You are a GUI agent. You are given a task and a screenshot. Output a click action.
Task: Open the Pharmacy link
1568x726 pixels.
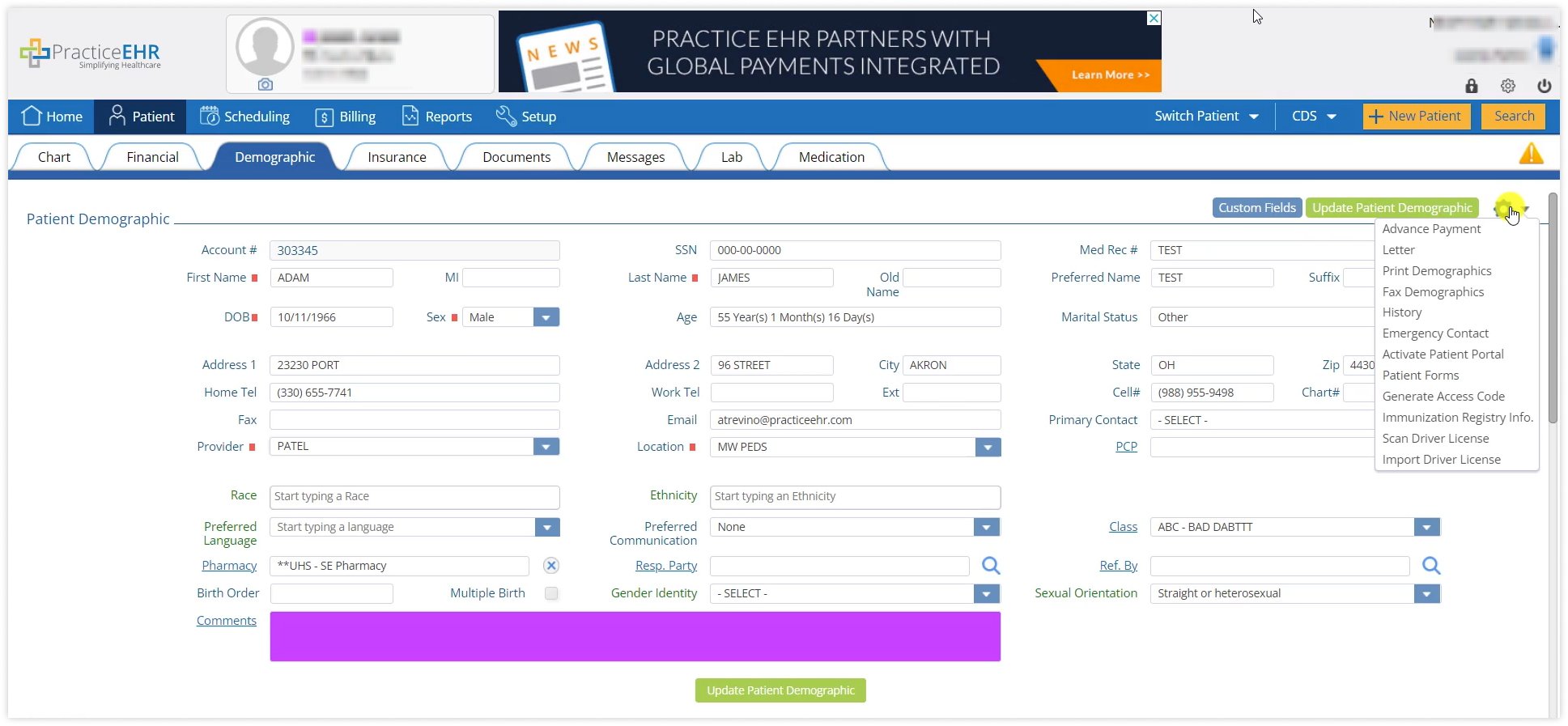click(x=229, y=566)
